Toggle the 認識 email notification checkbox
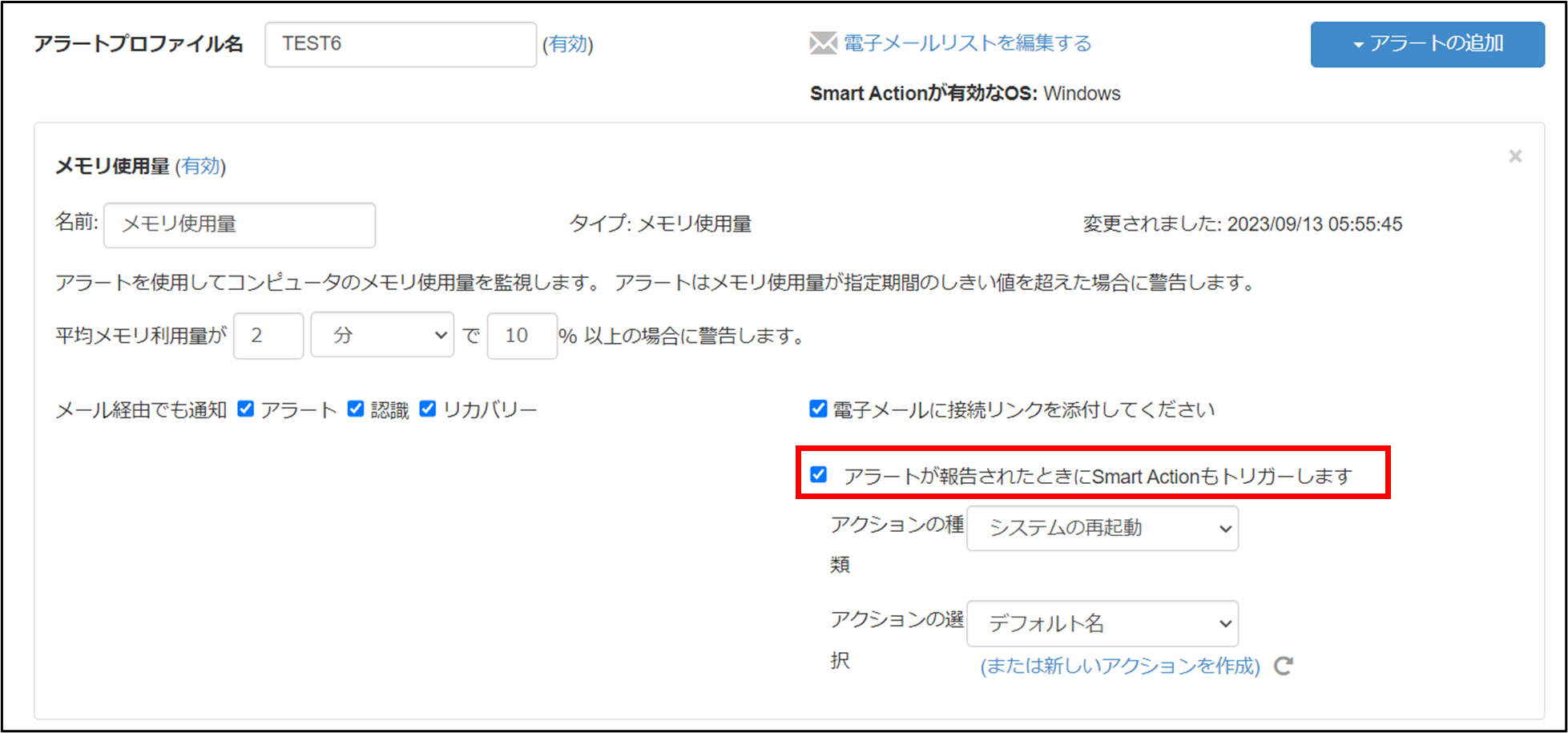 (x=356, y=409)
